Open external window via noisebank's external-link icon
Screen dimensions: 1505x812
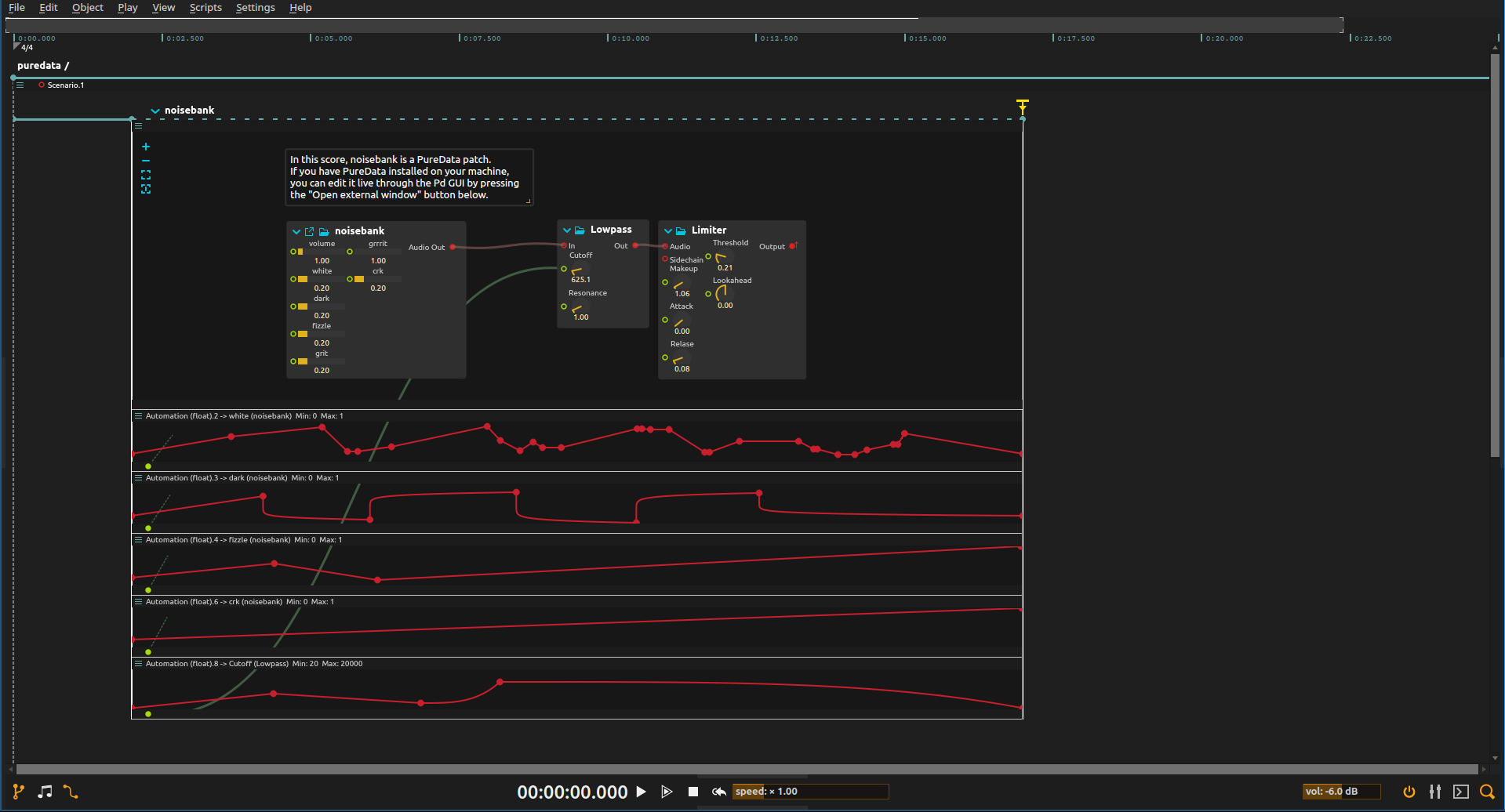click(x=310, y=231)
